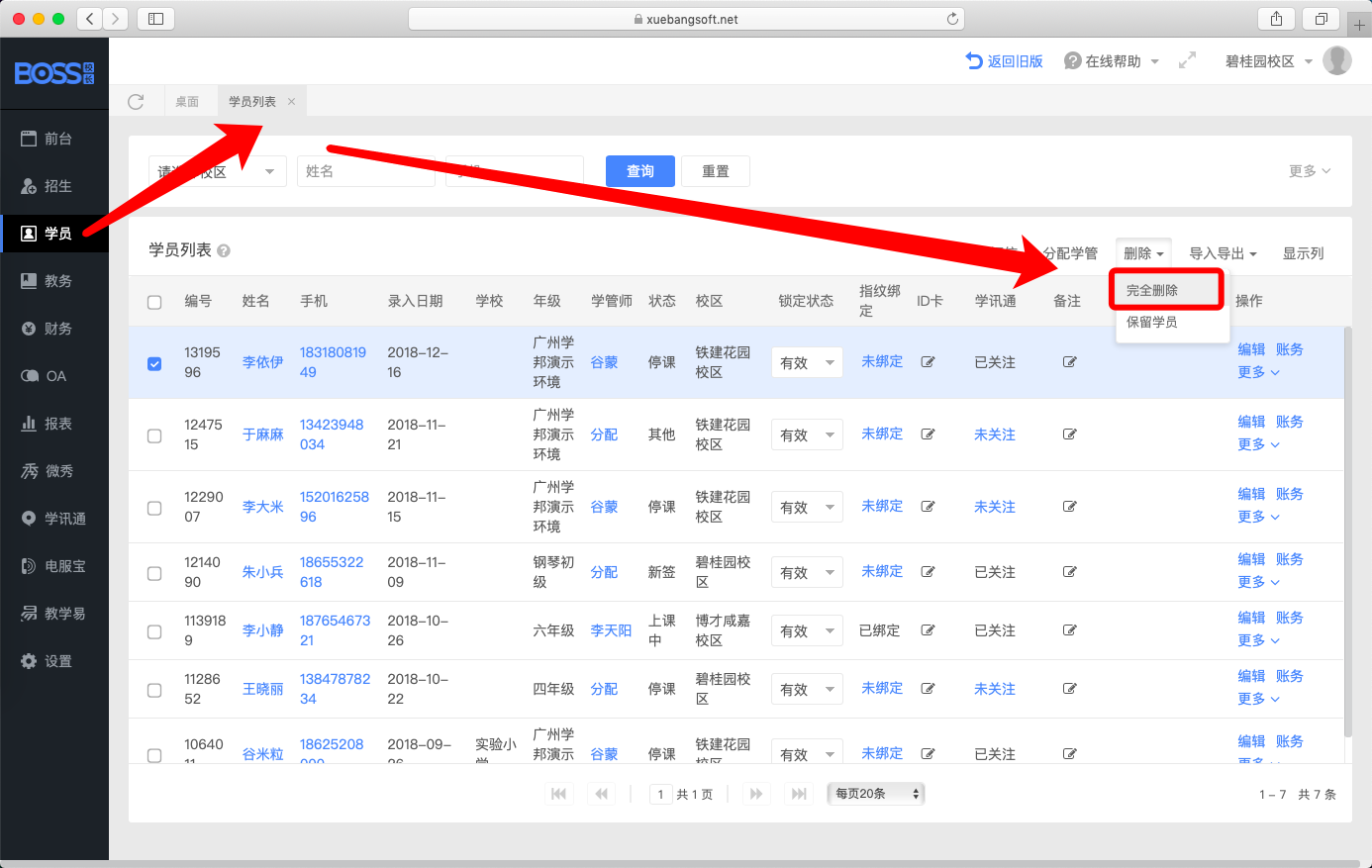Expand the 更多 filter options
This screenshot has width=1372, height=868.
pyautogui.click(x=1310, y=171)
